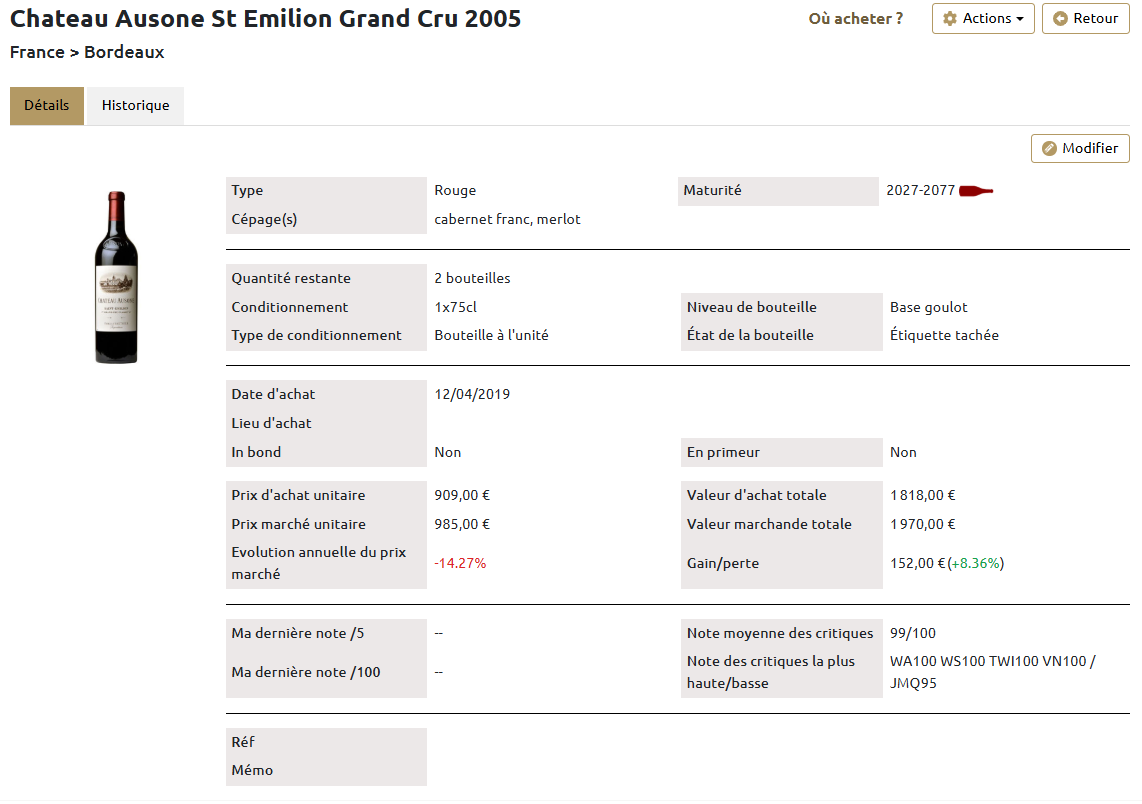Click the Chateau Ausone bottle thumbnail
This screenshot has height=804, width=1142.
(117, 277)
